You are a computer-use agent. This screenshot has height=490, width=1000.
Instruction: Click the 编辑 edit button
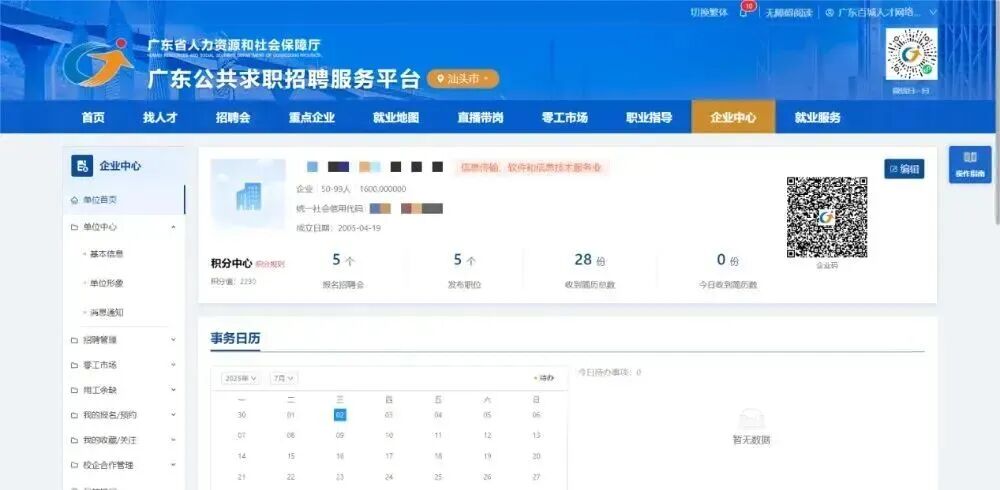904,169
